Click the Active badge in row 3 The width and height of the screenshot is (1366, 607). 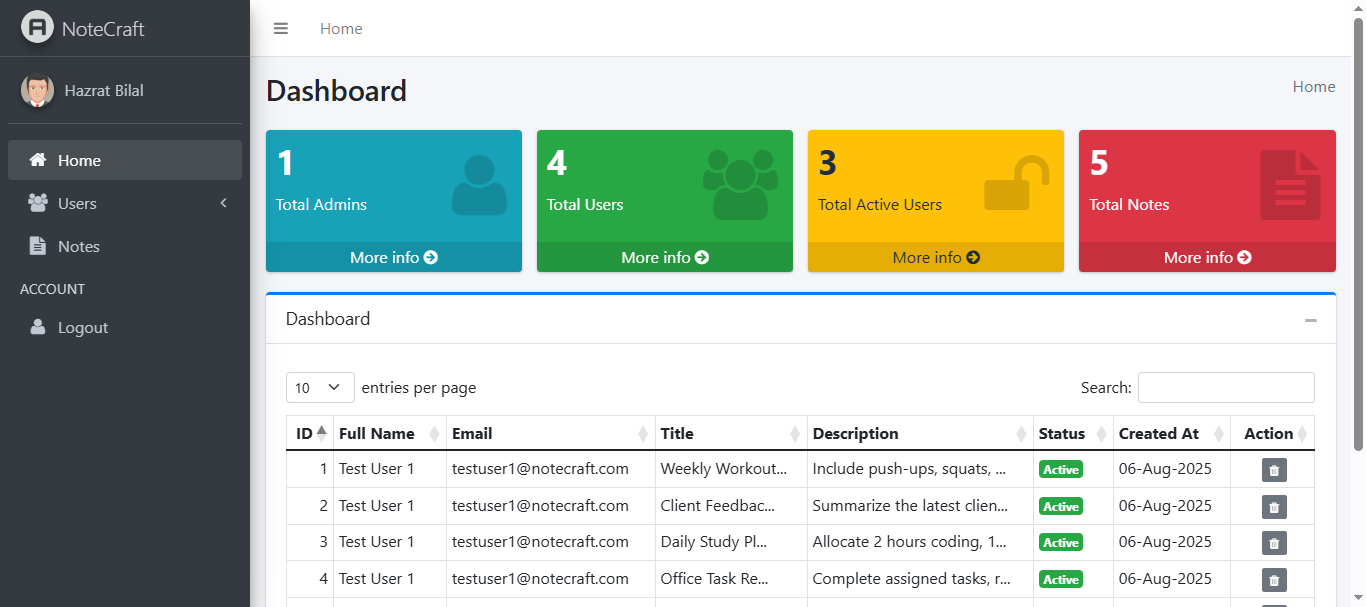pyautogui.click(x=1061, y=543)
